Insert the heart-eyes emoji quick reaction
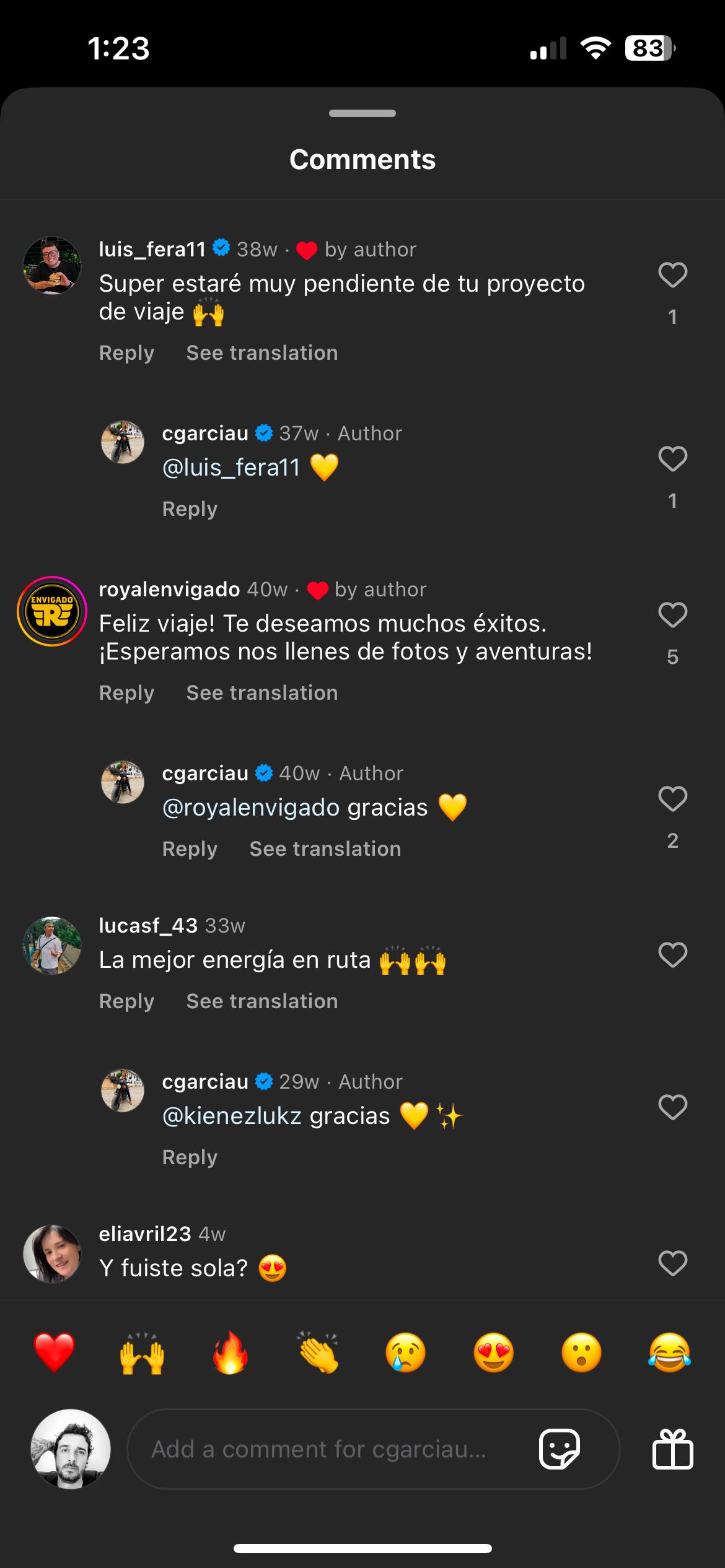The width and height of the screenshot is (725, 1568). (x=493, y=1353)
